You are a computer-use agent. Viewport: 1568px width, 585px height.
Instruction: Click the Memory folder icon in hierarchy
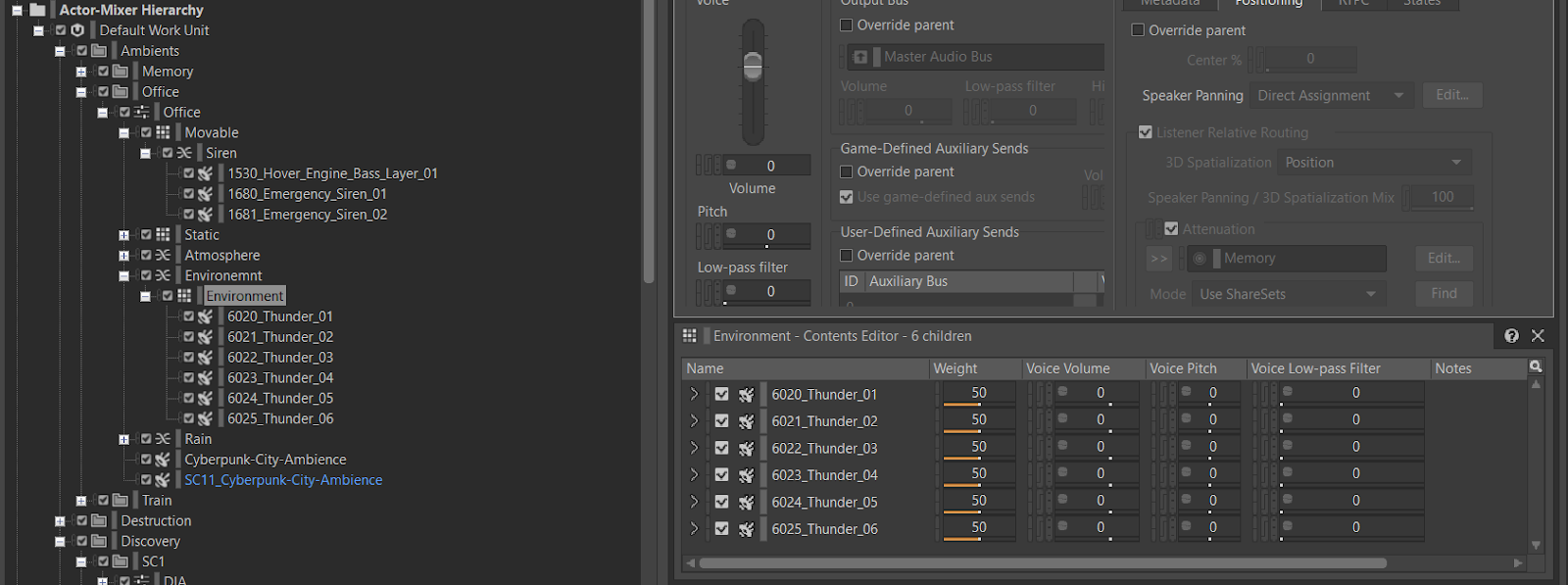click(120, 71)
